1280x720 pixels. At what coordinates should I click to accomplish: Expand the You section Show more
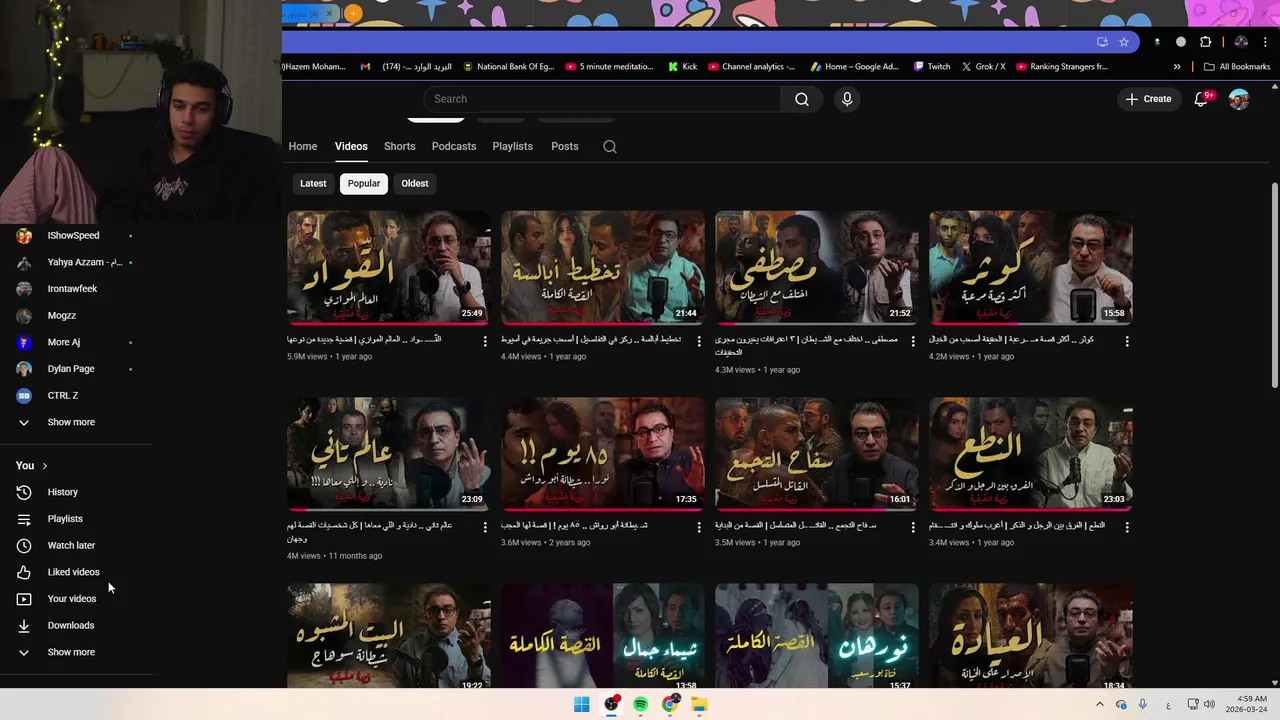pyautogui.click(x=71, y=652)
